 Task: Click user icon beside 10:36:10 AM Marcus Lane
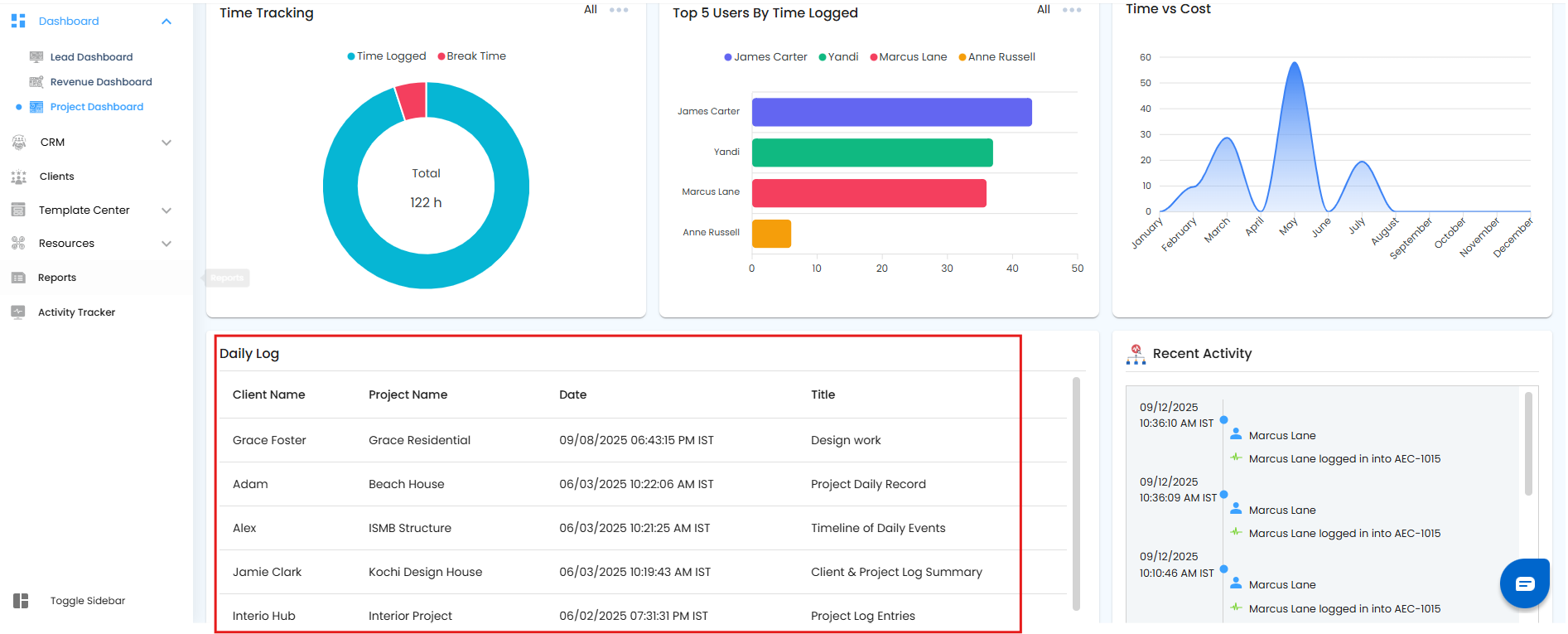[1236, 434]
